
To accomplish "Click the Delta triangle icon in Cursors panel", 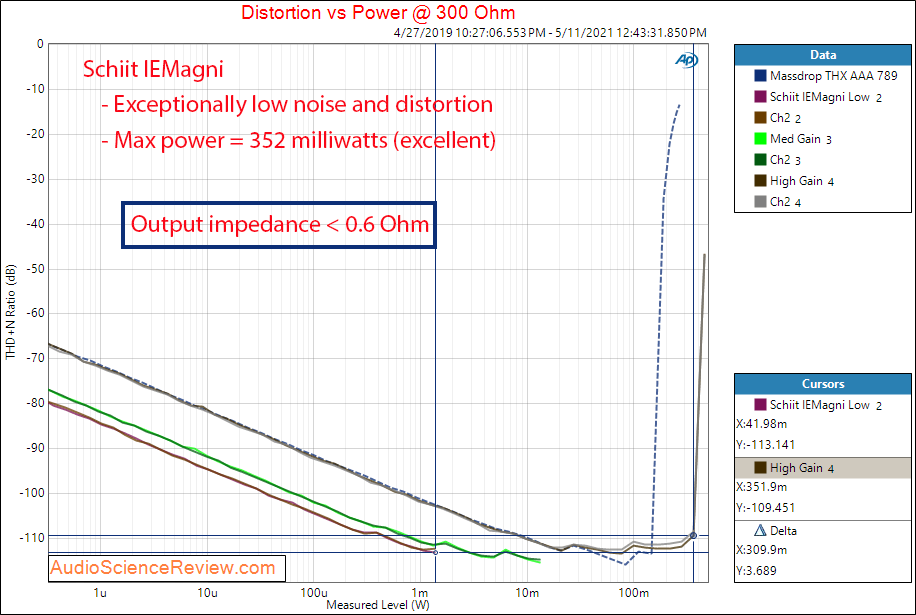I will click(x=760, y=530).
